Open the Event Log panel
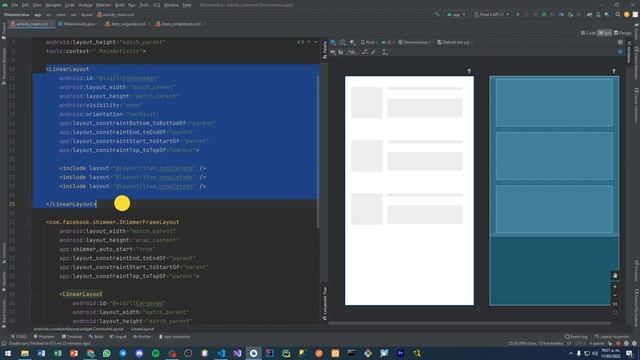Screen dimensions: 640x360 [576, 337]
